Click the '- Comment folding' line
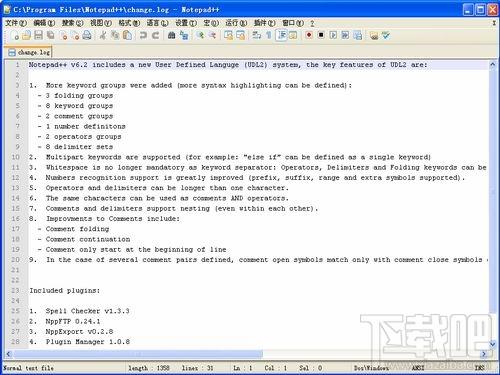This screenshot has width=500, height=375. pos(73,229)
